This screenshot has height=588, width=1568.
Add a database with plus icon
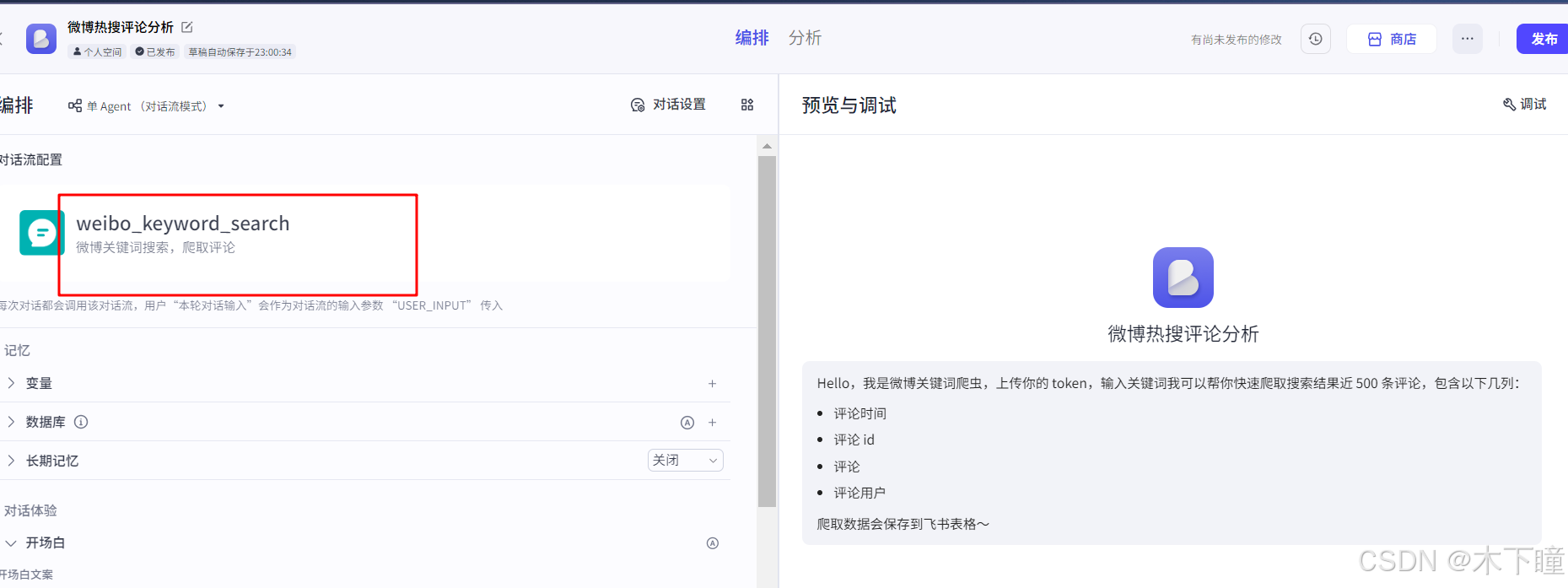[x=713, y=423]
